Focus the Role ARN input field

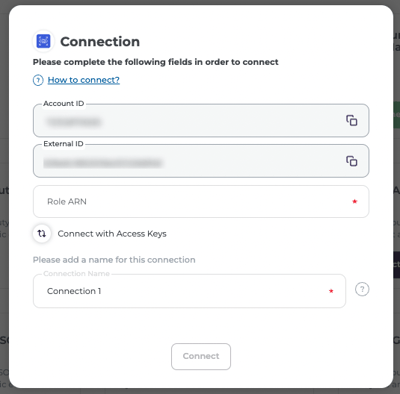click(201, 201)
